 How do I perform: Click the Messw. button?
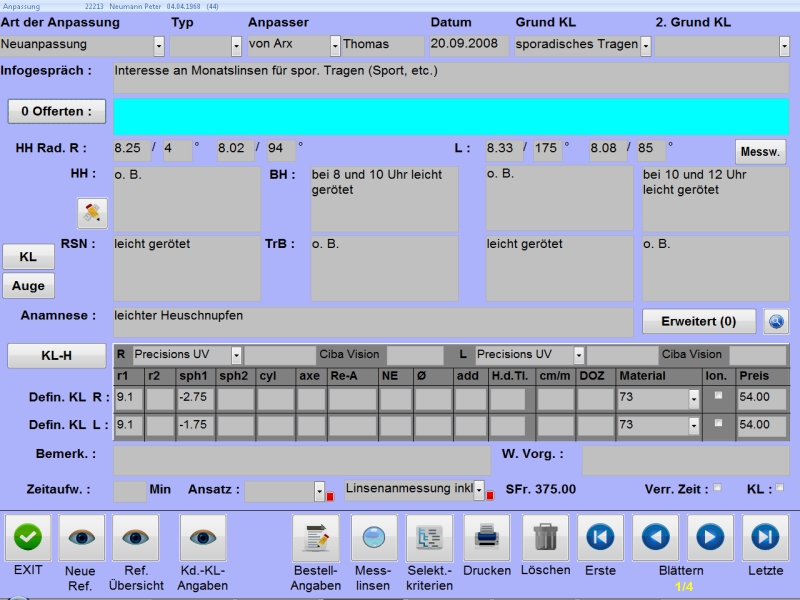click(760, 152)
